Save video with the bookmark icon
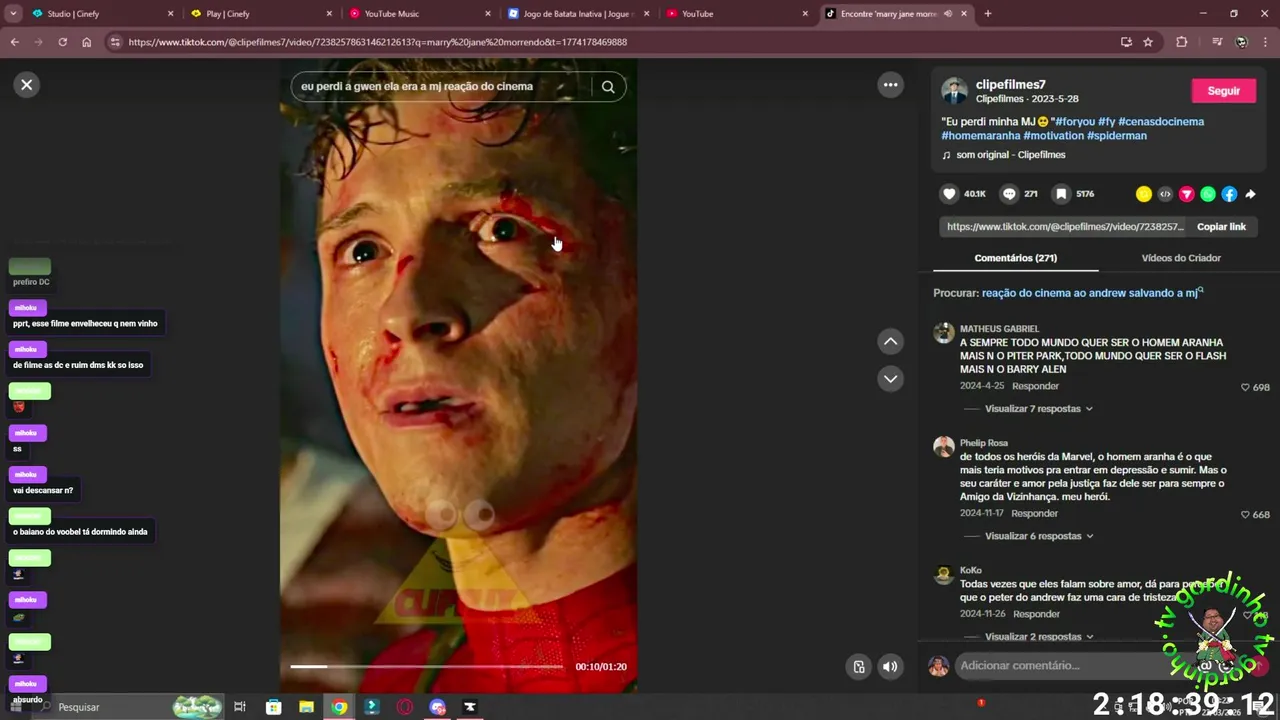 click(x=1061, y=194)
